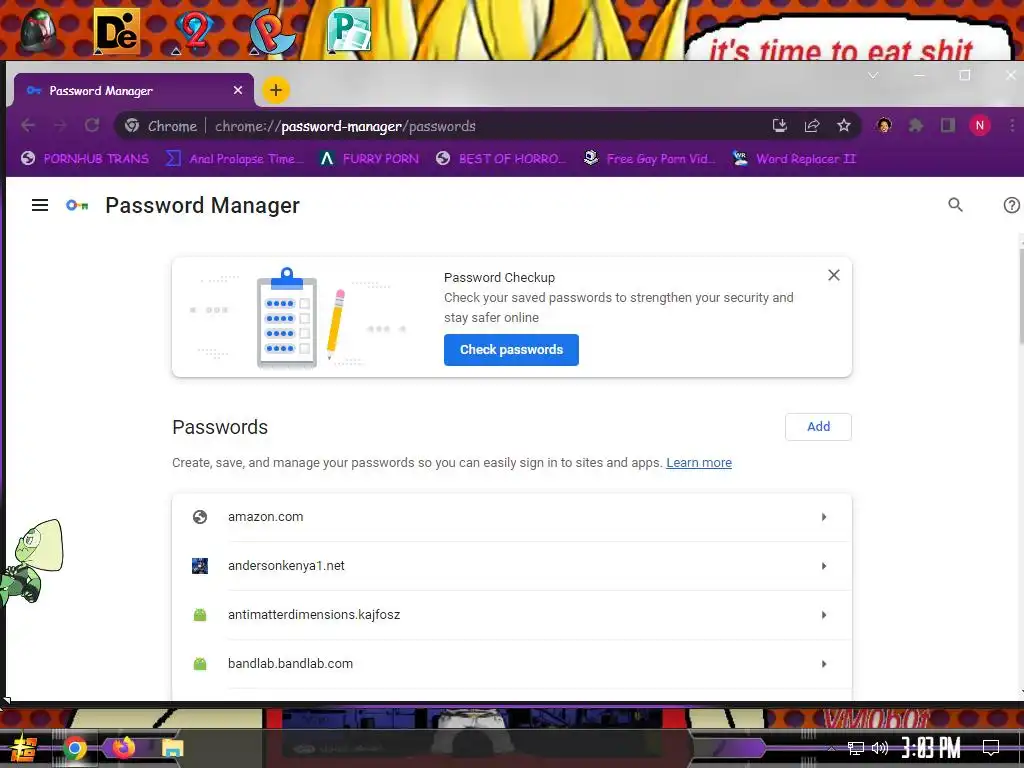Reload the page with refresh icon
The height and width of the screenshot is (768, 1024).
coord(92,125)
